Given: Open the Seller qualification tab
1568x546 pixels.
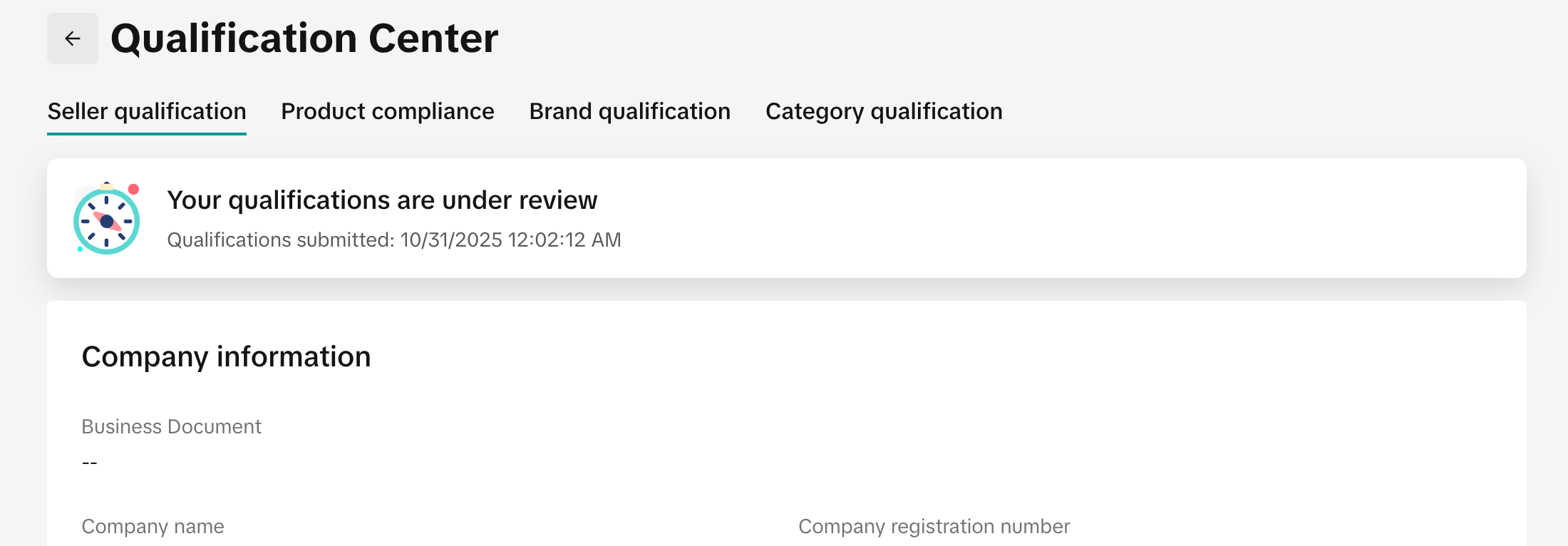Looking at the screenshot, I should click(x=147, y=111).
